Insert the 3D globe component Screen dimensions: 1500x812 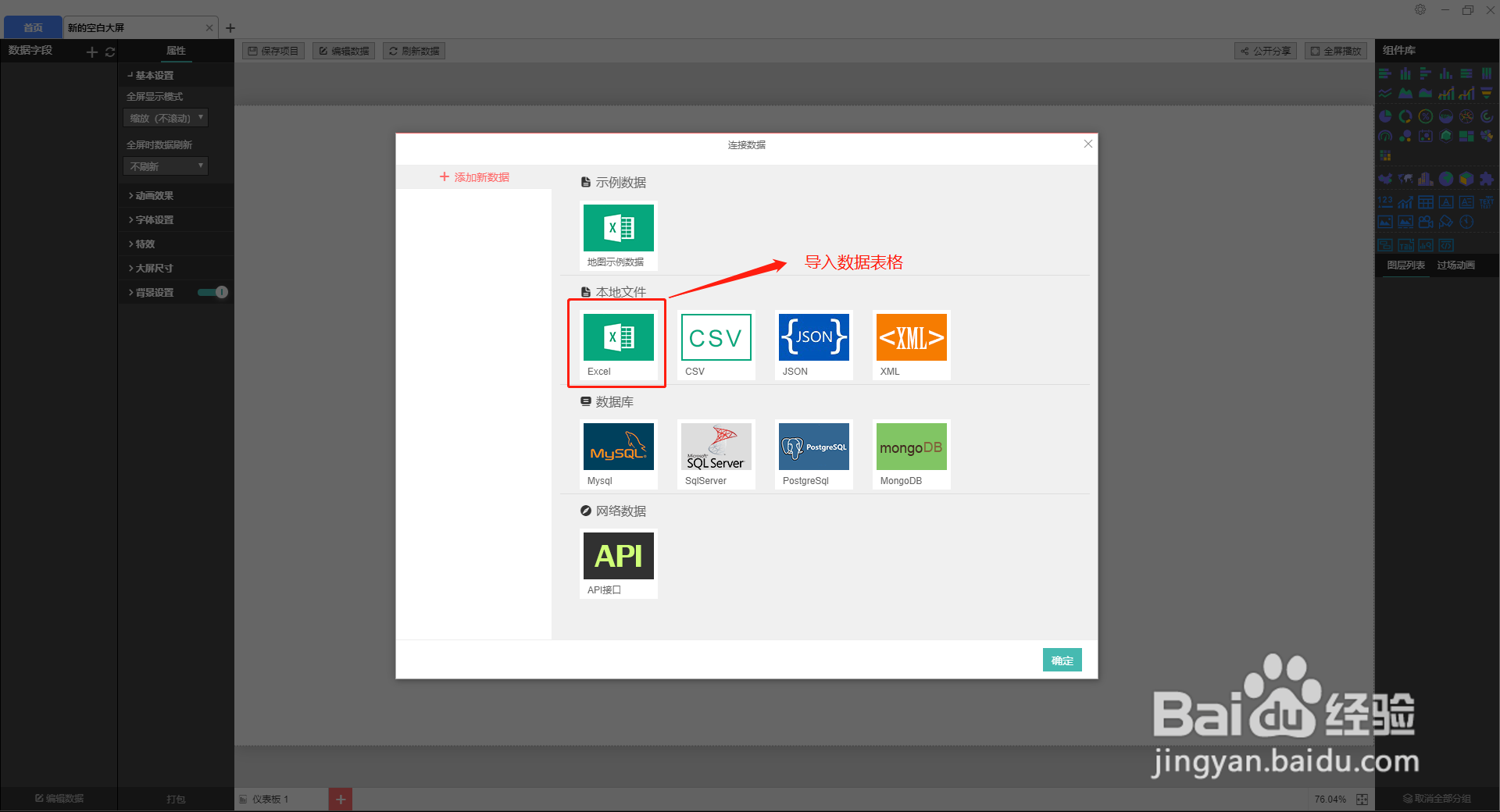click(1446, 179)
